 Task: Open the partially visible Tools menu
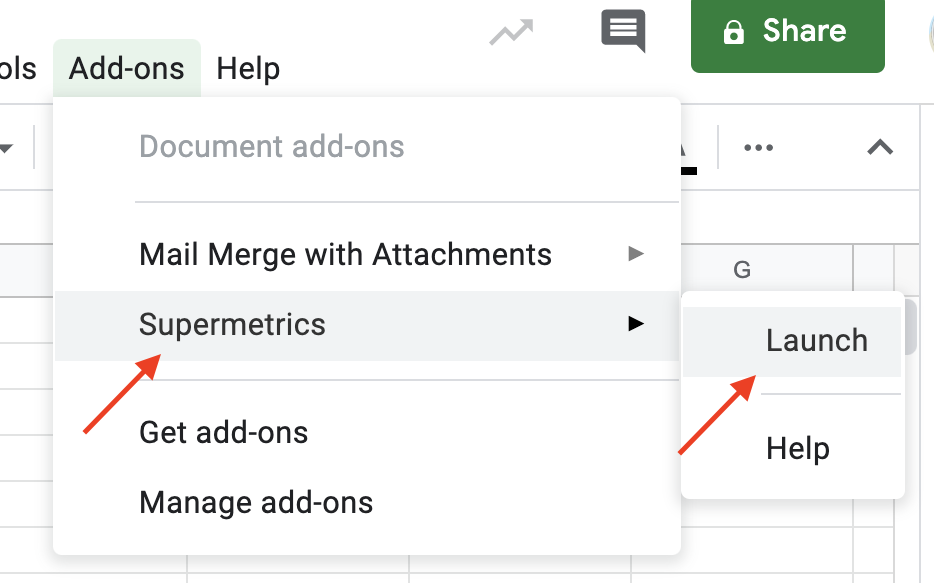point(18,68)
